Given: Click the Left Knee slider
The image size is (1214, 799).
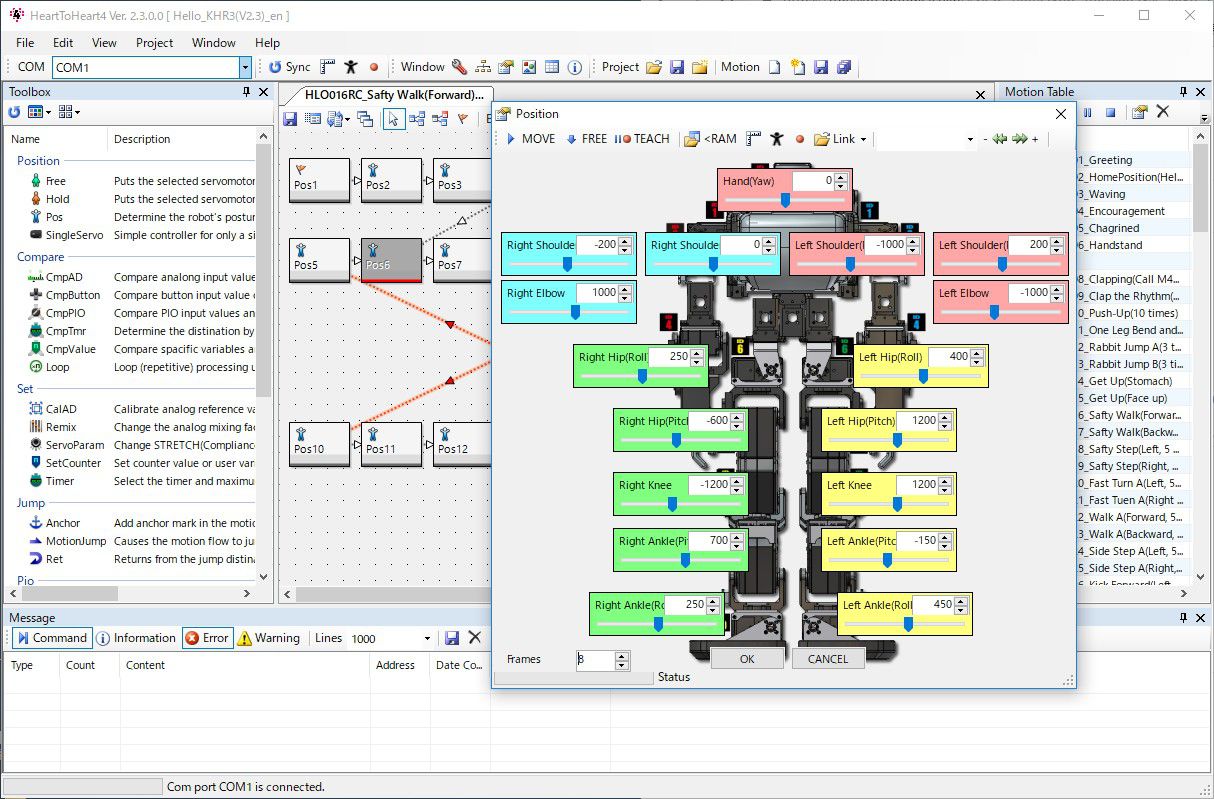Looking at the screenshot, I should pyautogui.click(x=897, y=504).
